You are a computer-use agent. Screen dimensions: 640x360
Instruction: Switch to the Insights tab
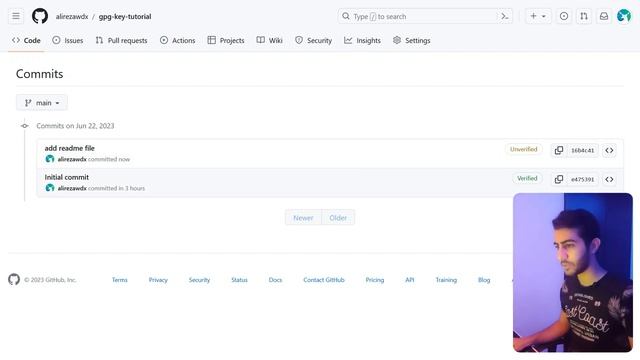click(362, 40)
